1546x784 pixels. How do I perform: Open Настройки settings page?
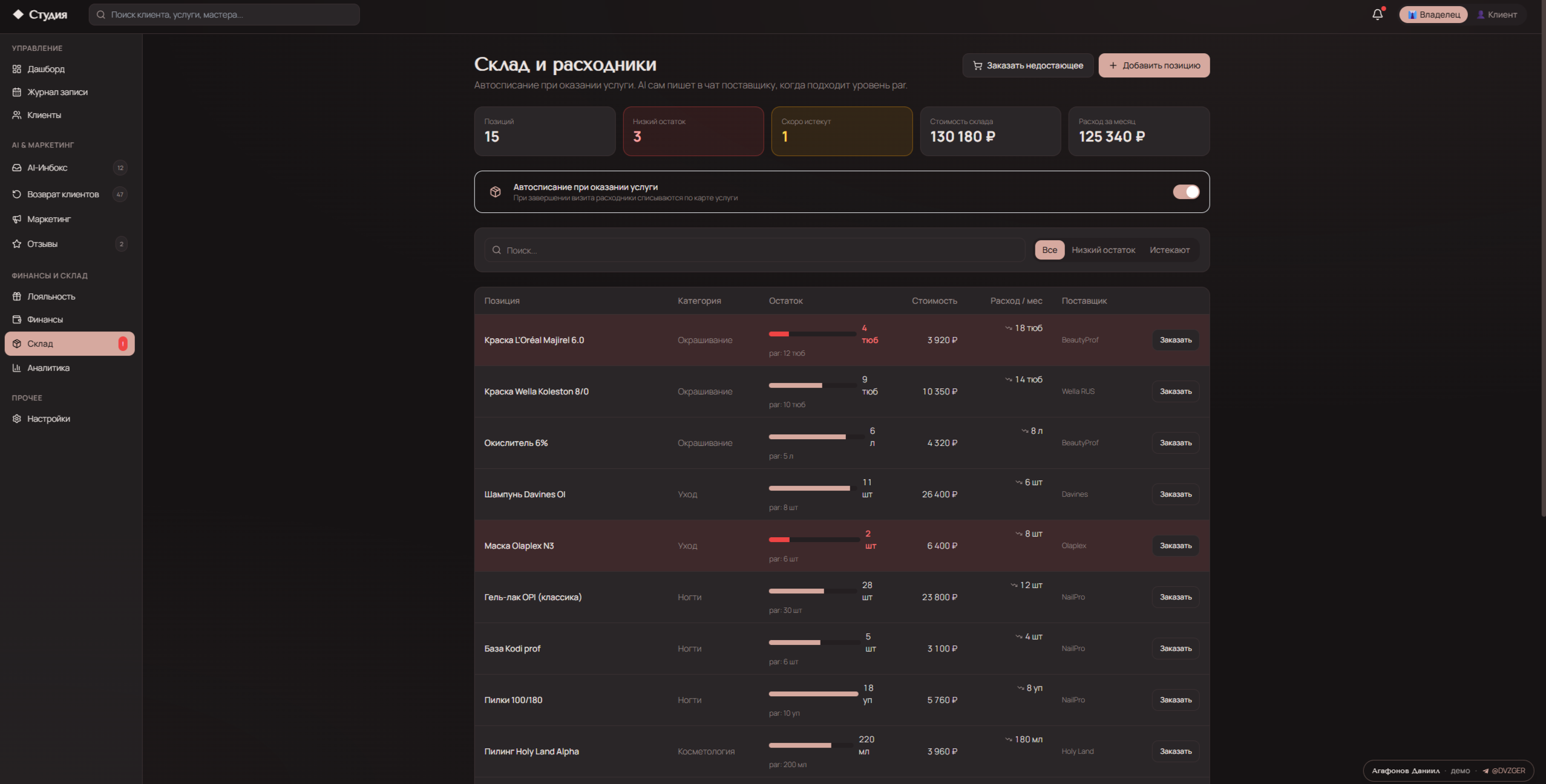tap(70, 419)
